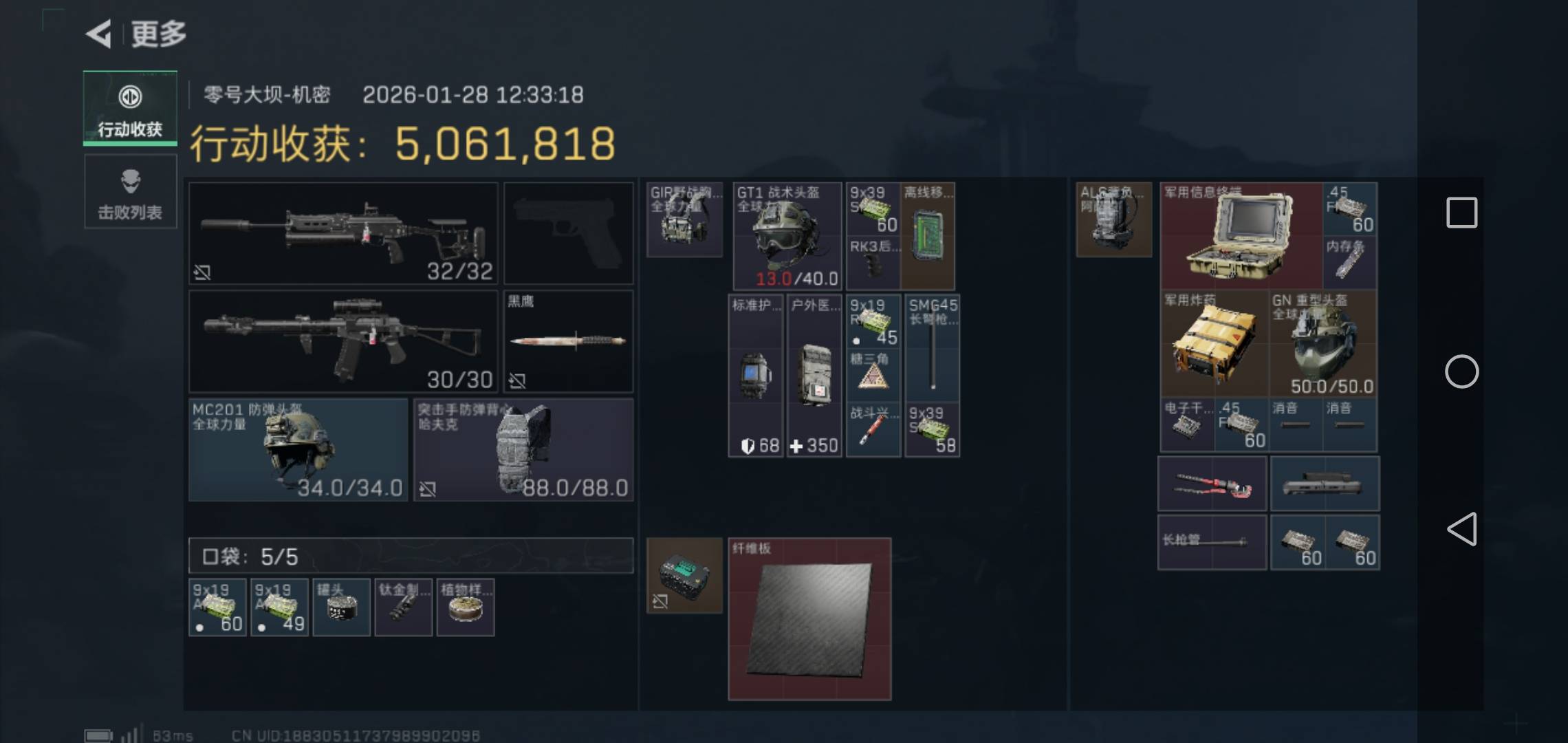The image size is (1568, 743).
Task: Go back using the arrow beside 更多
Action: point(99,34)
